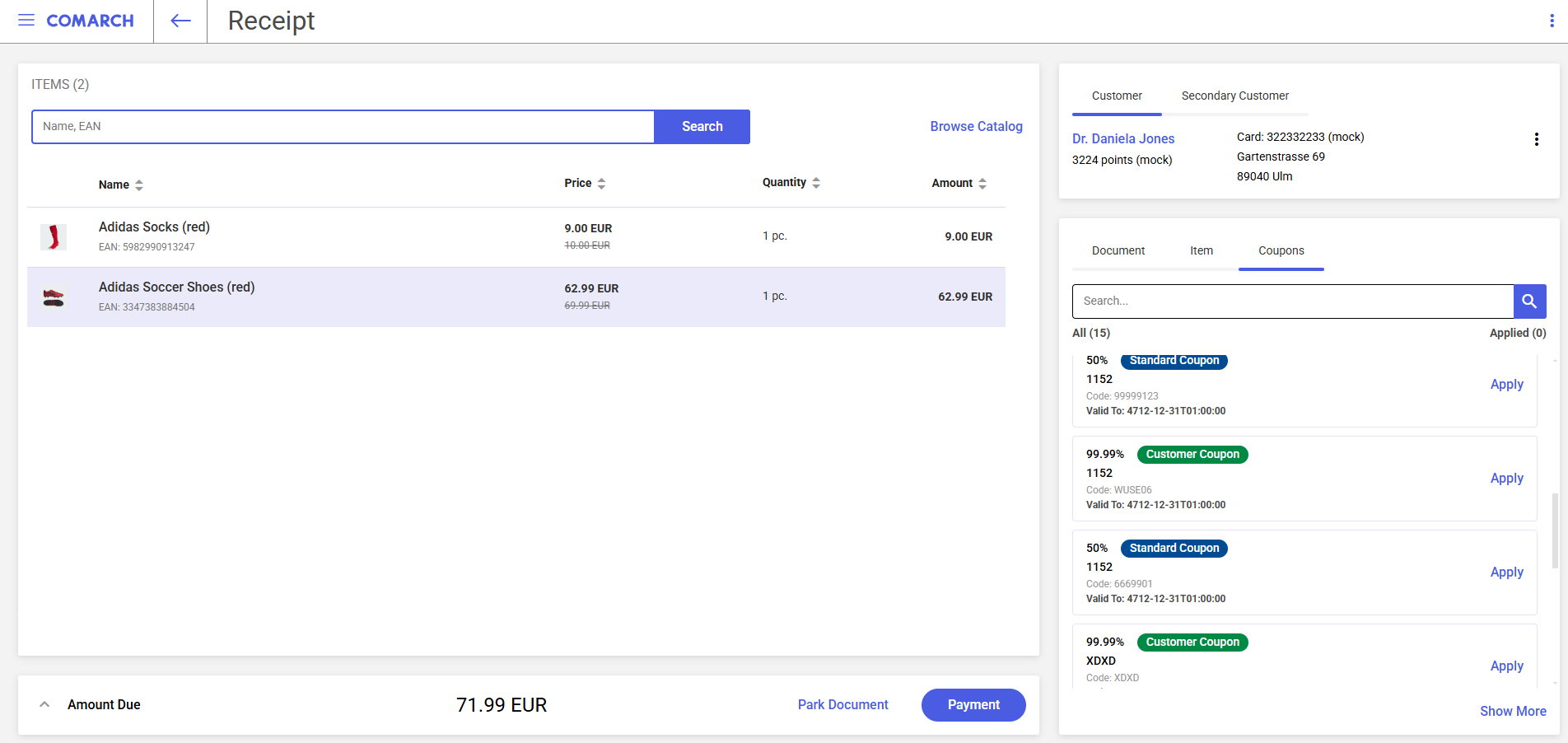Click the 71.99 EUR amount due
Screen dimensions: 1568x743
point(502,705)
